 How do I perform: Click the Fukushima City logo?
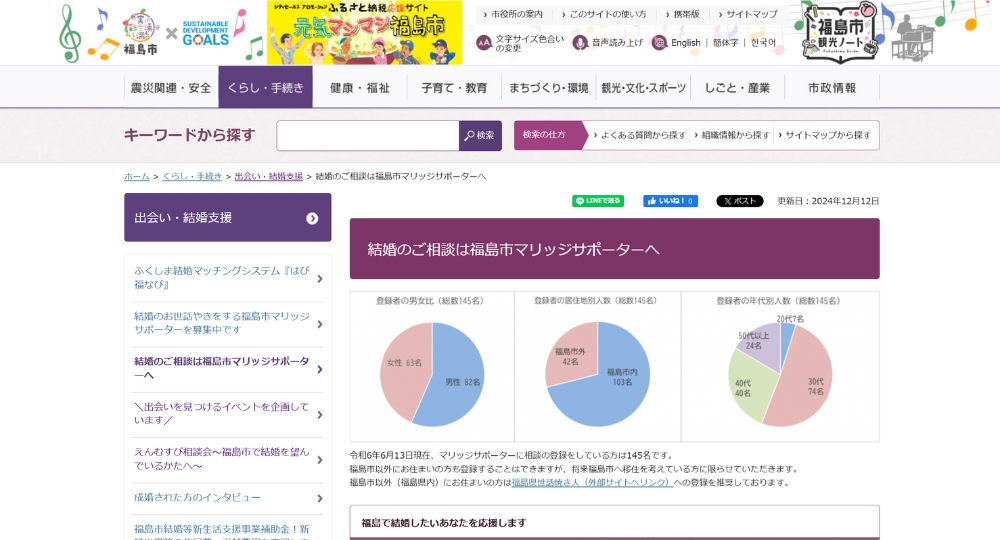pyautogui.click(x=140, y=31)
